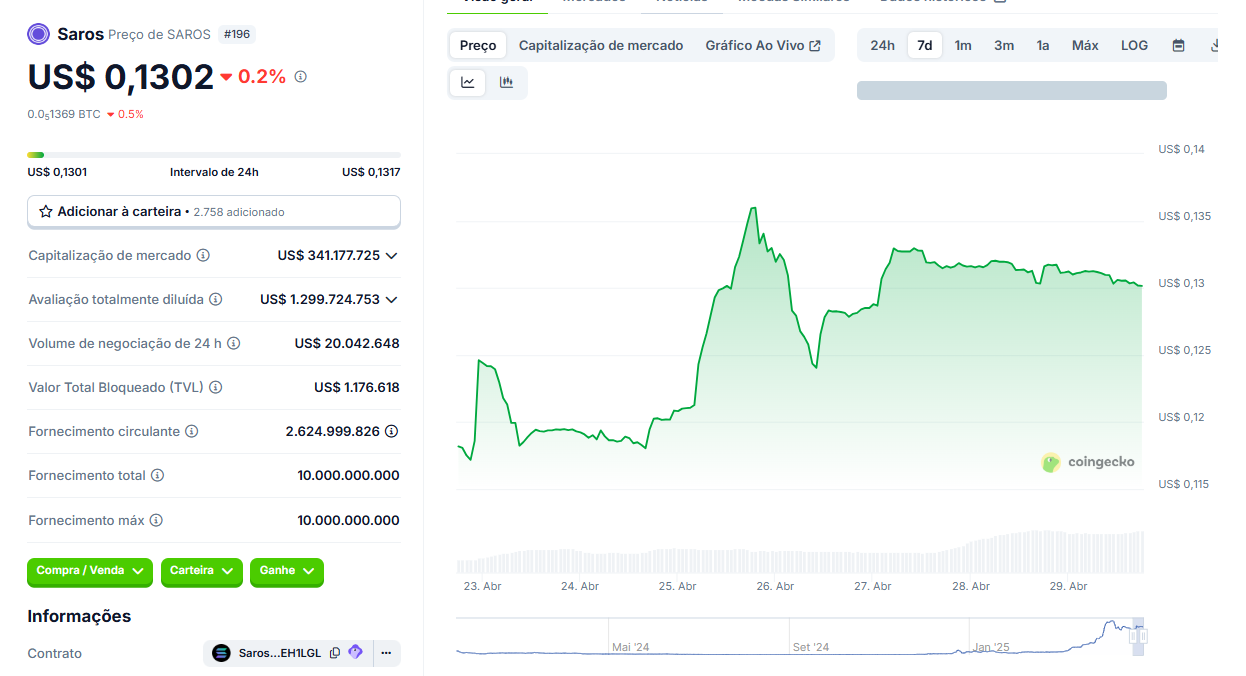This screenshot has width=1246, height=676.
Task: Switch to the line chart view
Action: click(468, 82)
